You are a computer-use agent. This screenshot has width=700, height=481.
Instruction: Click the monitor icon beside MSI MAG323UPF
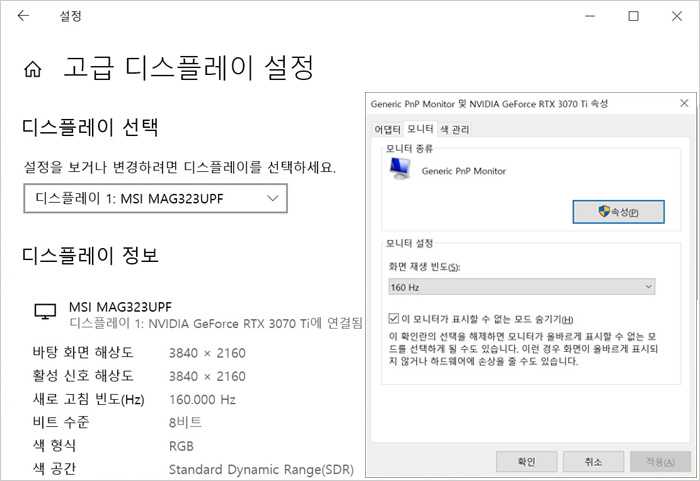pos(46,311)
